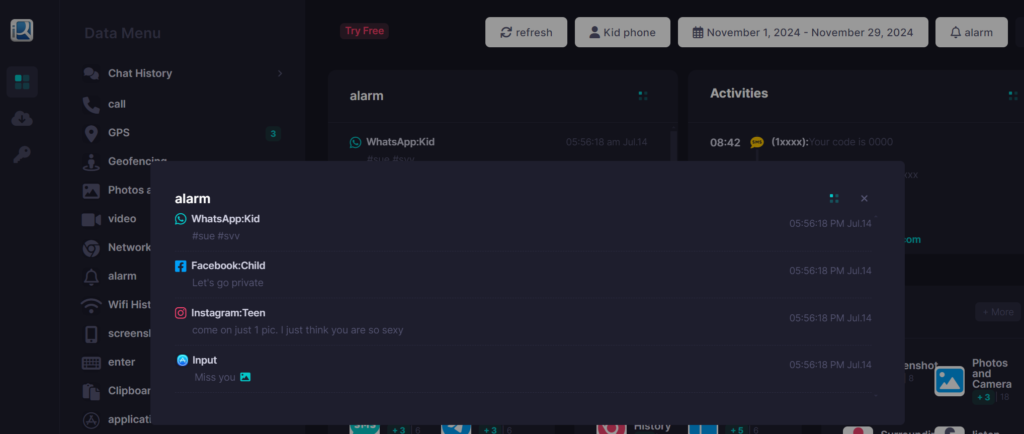Close the alarm popup
Viewport: 1024px width, 434px height.
(x=864, y=198)
